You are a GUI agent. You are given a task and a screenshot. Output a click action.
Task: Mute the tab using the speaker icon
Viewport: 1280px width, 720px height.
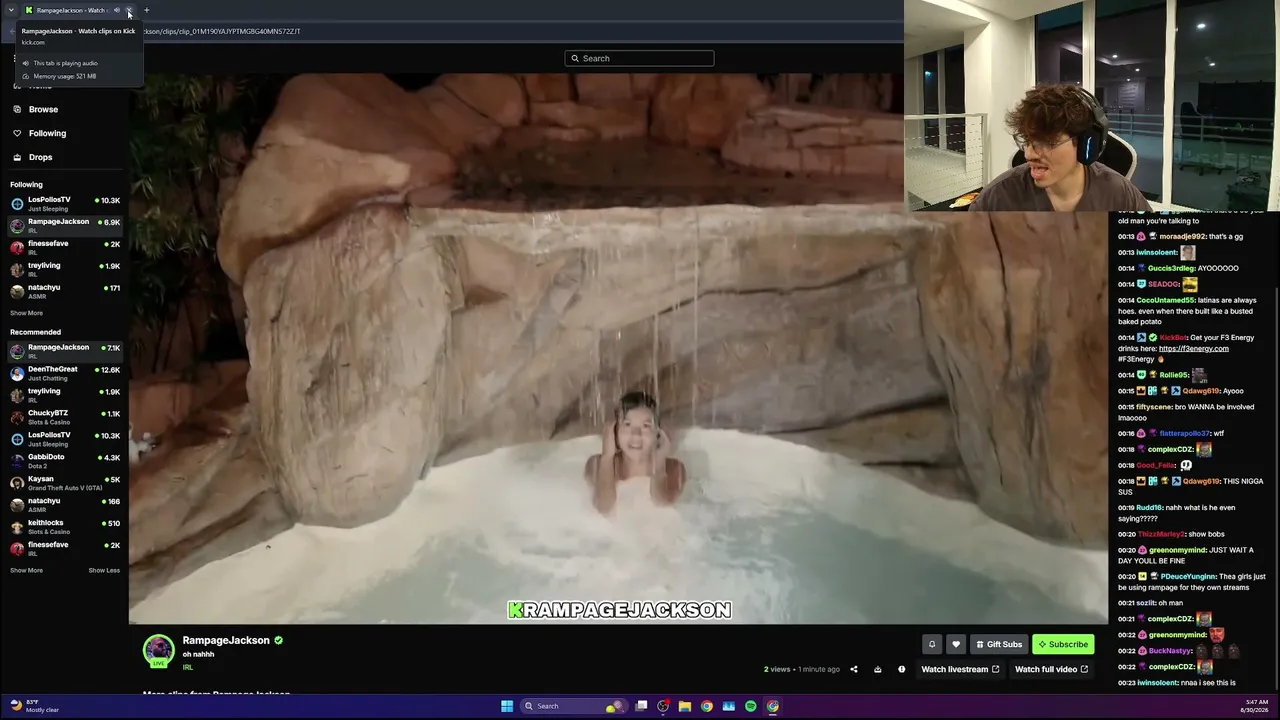[x=117, y=10]
